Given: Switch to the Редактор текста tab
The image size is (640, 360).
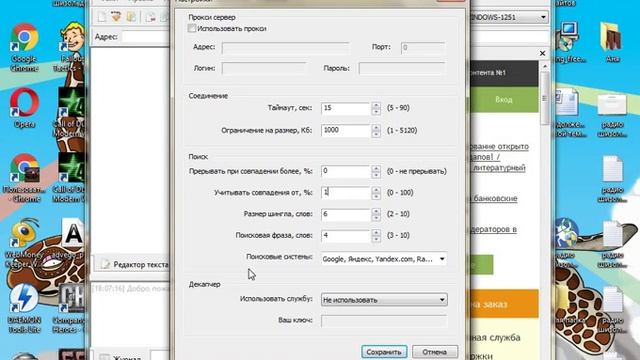Looking at the screenshot, I should point(135,264).
